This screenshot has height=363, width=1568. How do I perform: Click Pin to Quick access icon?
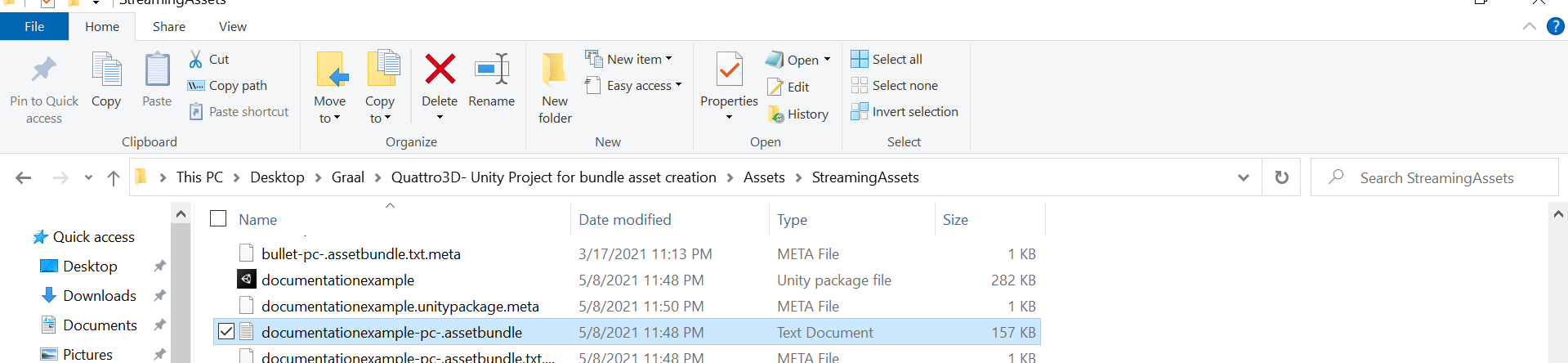click(x=44, y=70)
